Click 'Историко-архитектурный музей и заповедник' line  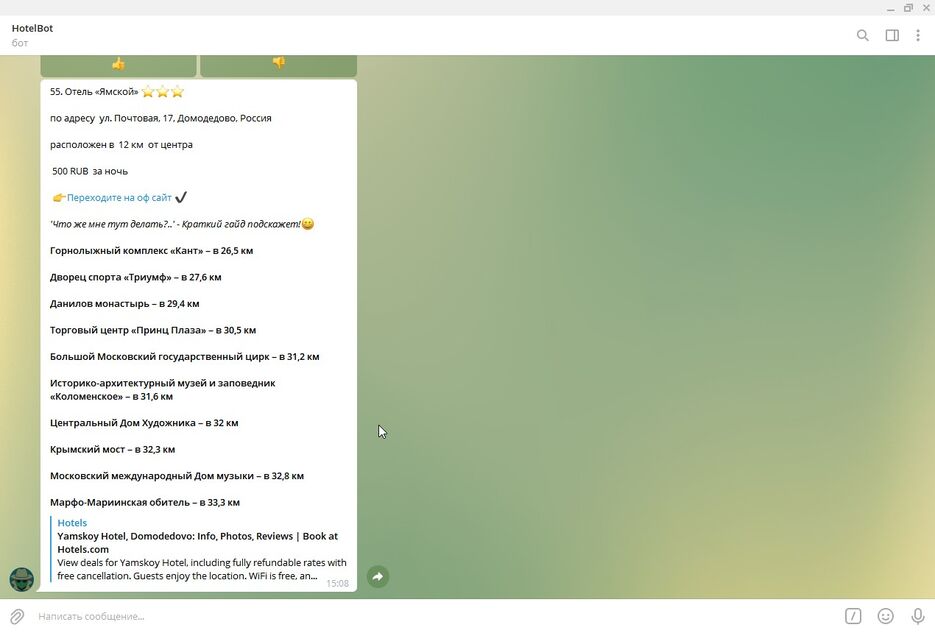[163, 390]
